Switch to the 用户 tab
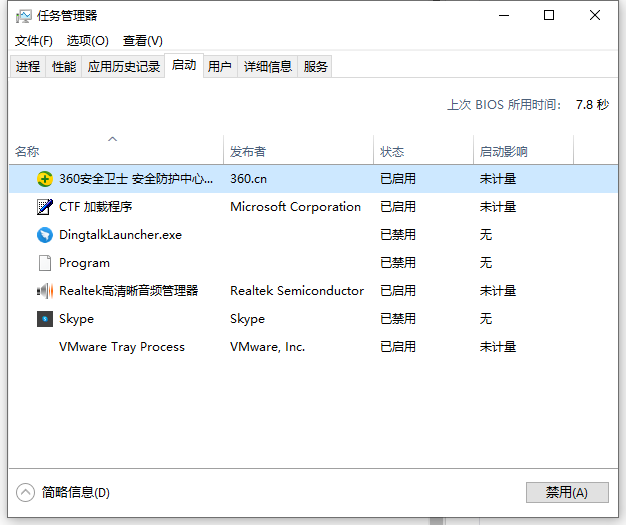The height and width of the screenshot is (525, 626). pos(220,66)
